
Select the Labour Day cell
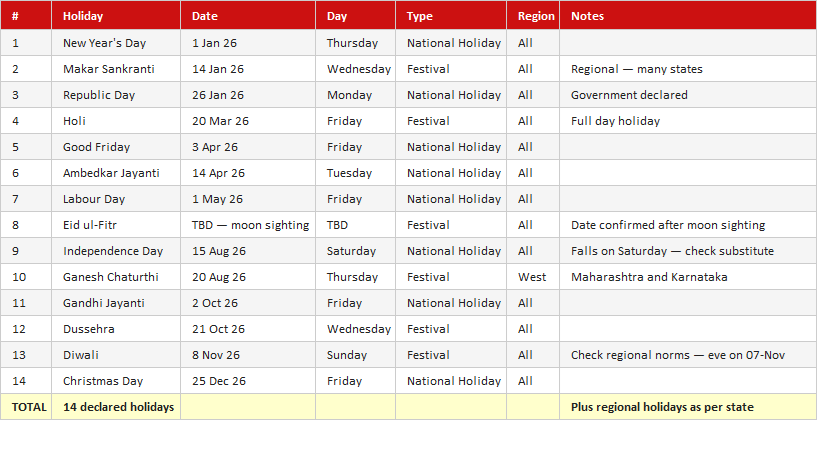coord(116,199)
